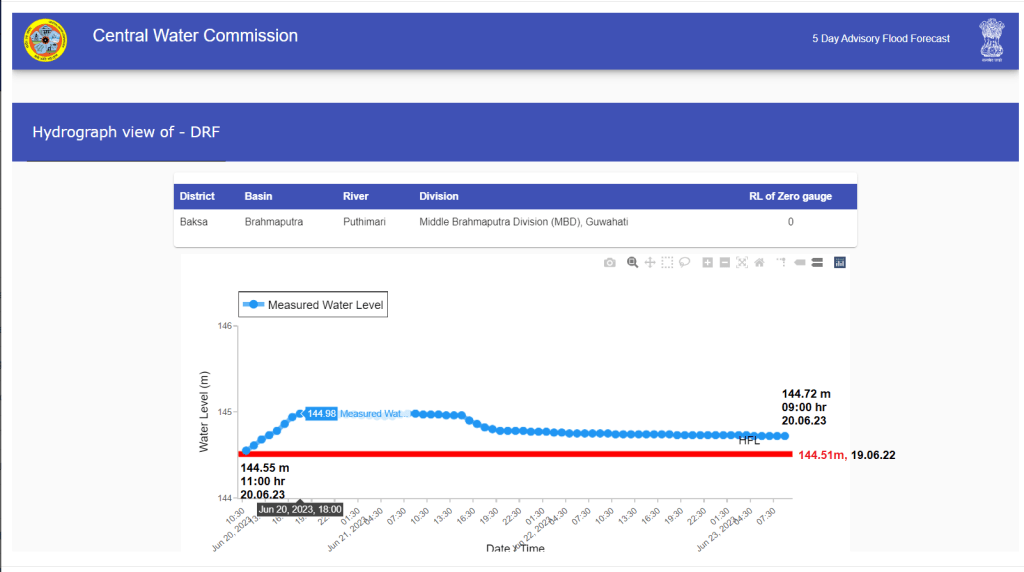Click the national emblem icon in header
The image size is (1024, 572).
(x=991, y=40)
